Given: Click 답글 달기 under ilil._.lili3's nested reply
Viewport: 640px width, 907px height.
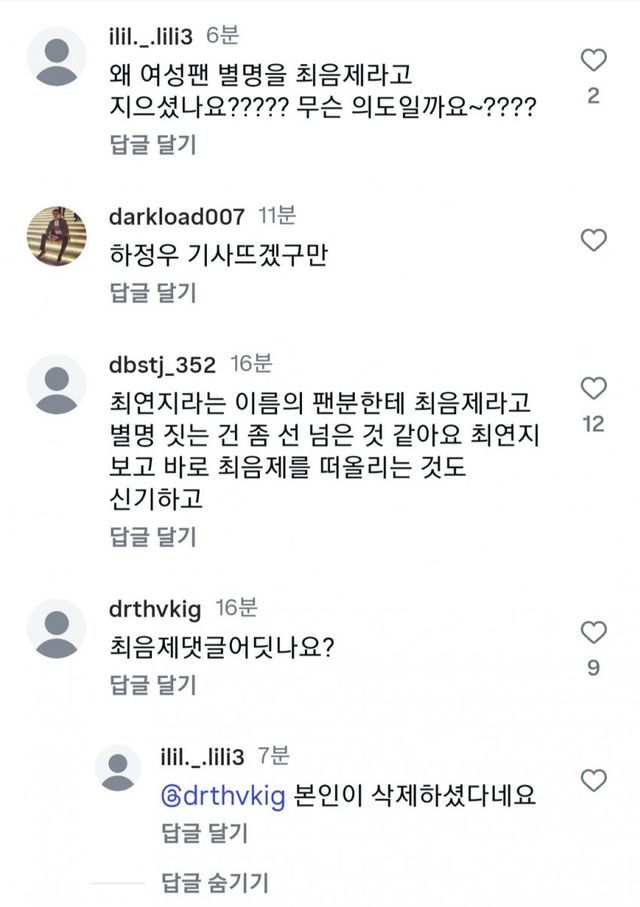Looking at the screenshot, I should pyautogui.click(x=204, y=834).
